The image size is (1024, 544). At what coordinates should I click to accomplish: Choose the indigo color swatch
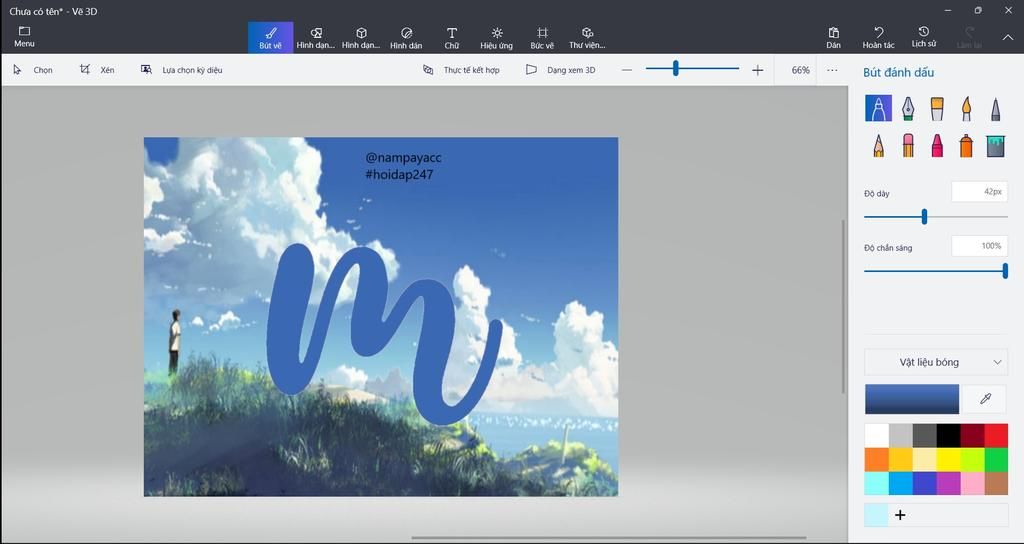(924, 483)
